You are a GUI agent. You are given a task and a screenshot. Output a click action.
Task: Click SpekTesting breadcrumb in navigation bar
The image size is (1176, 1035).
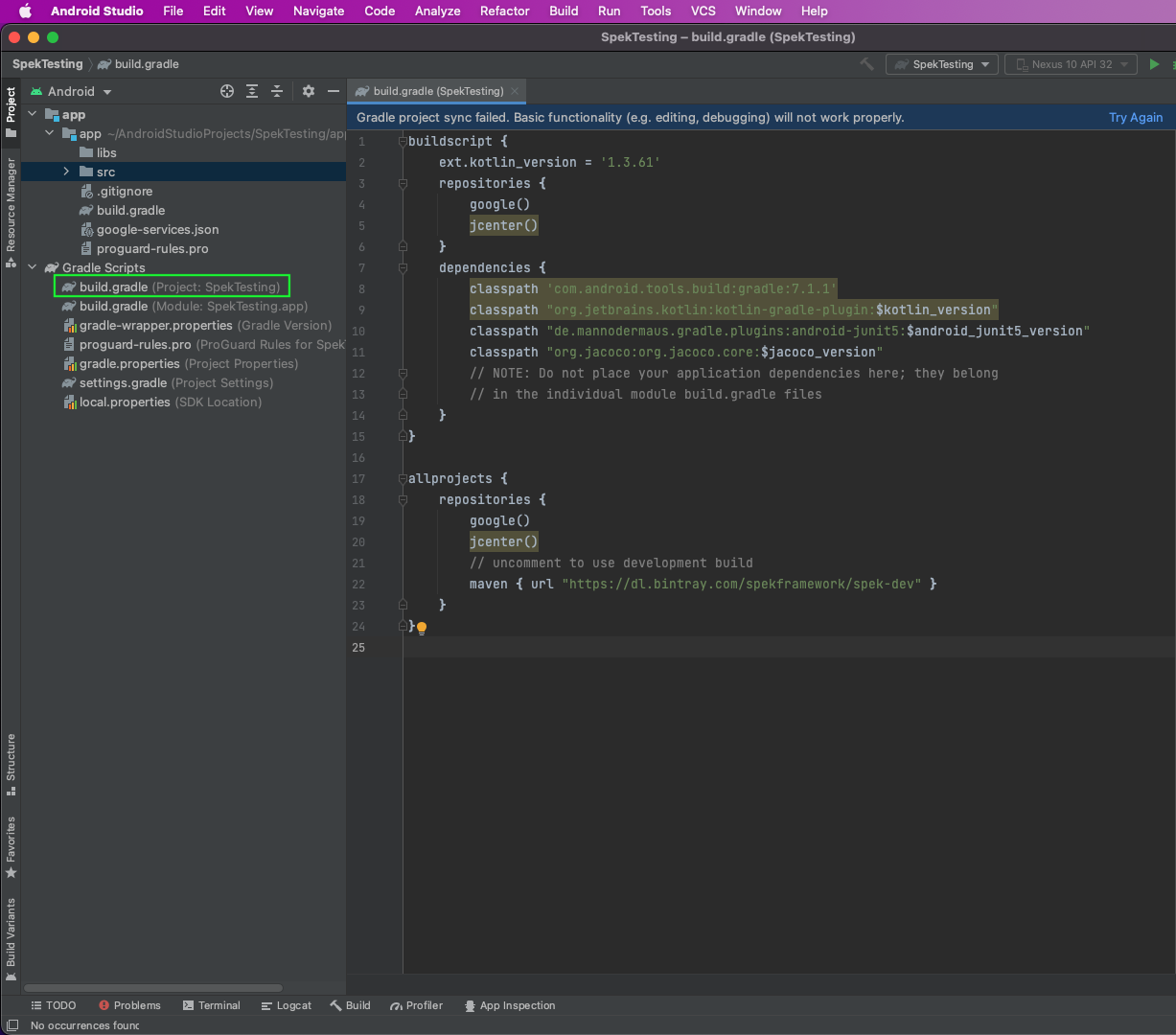pyautogui.click(x=48, y=64)
